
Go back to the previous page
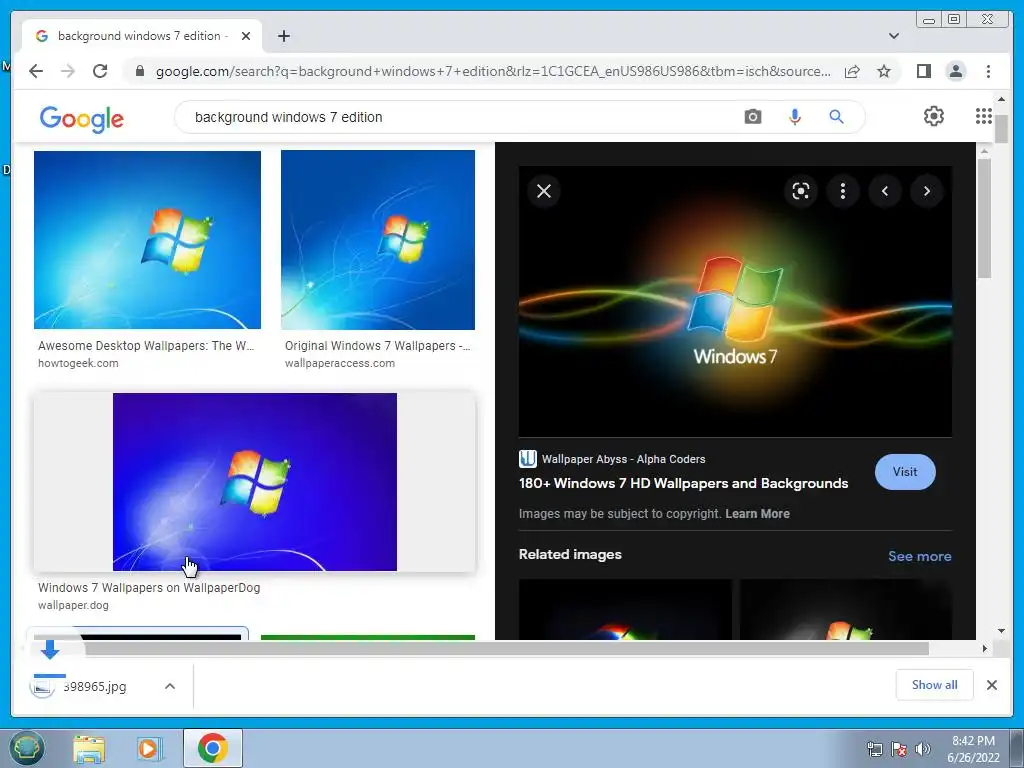click(36, 71)
